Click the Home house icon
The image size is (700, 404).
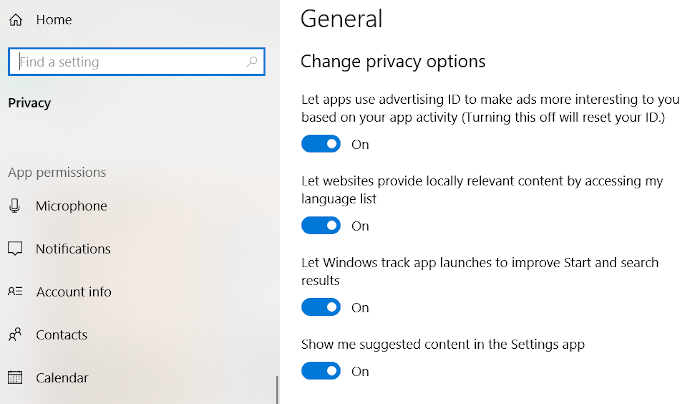[x=16, y=20]
